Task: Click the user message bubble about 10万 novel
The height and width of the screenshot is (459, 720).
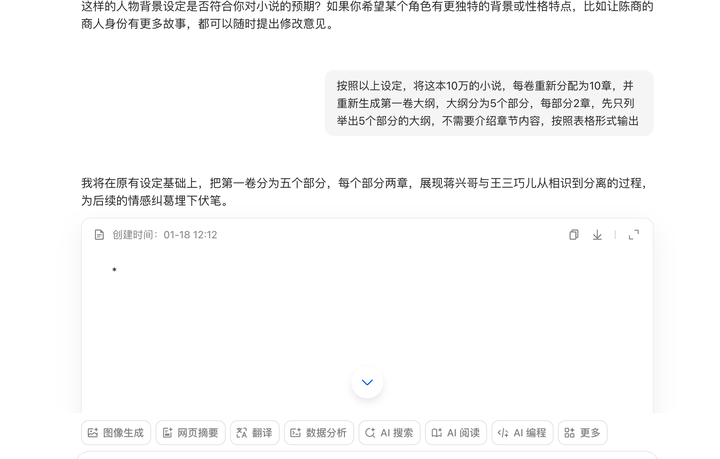Action: click(x=488, y=103)
